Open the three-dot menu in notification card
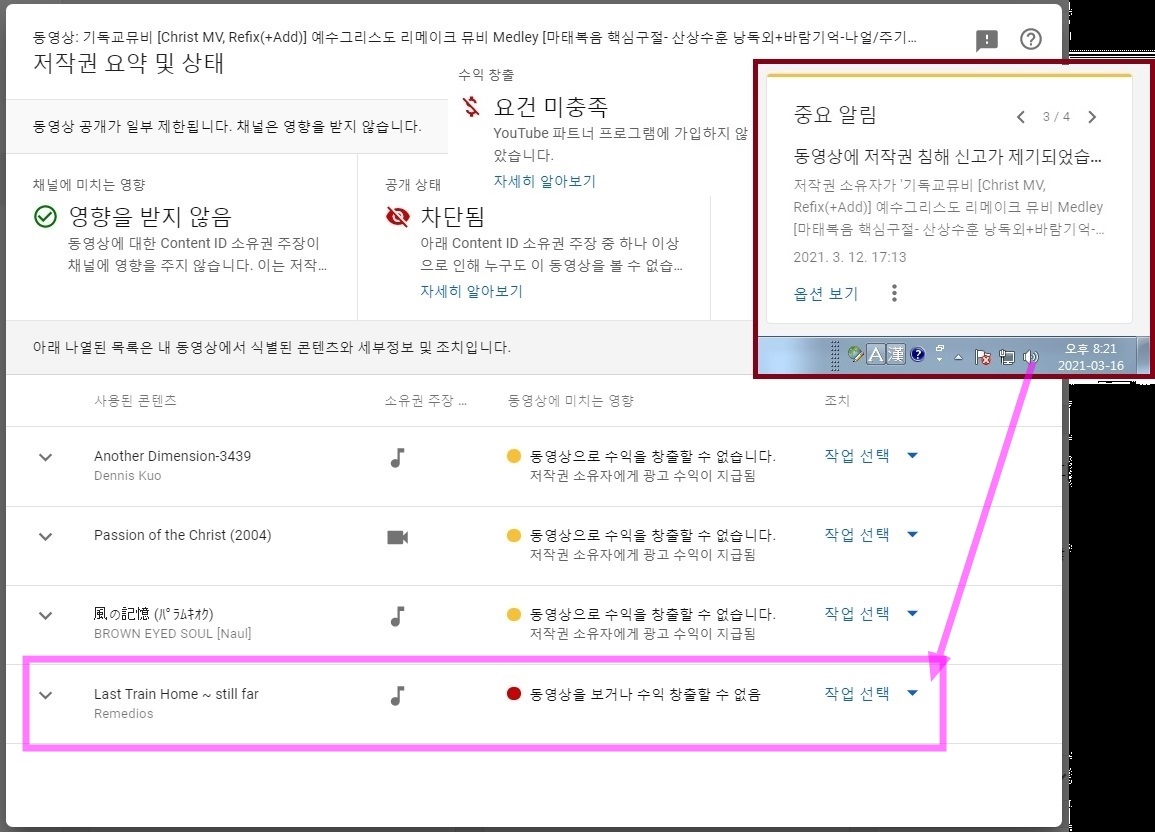This screenshot has height=832, width=1155. [894, 293]
